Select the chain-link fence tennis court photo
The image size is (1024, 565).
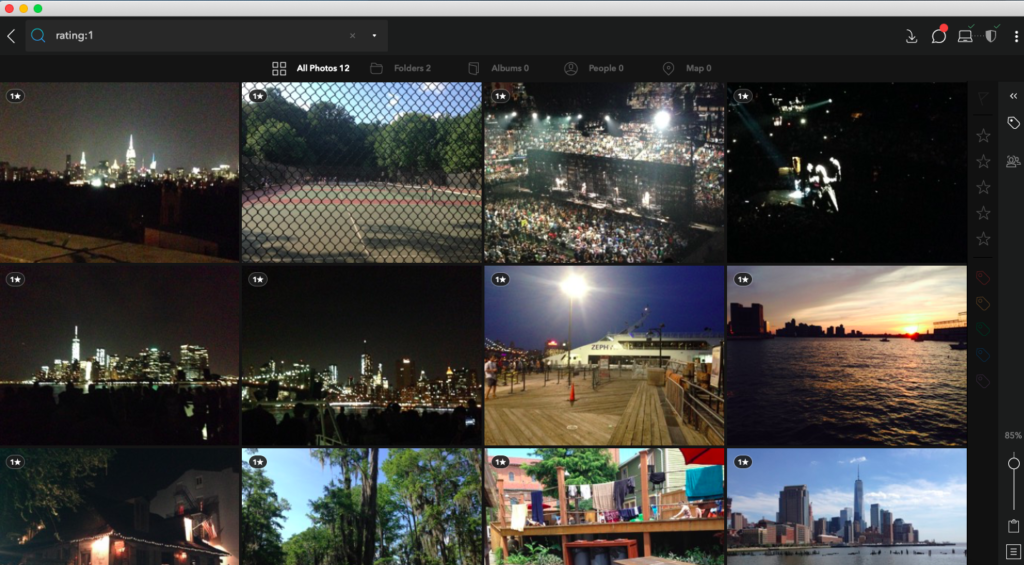pyautogui.click(x=362, y=172)
